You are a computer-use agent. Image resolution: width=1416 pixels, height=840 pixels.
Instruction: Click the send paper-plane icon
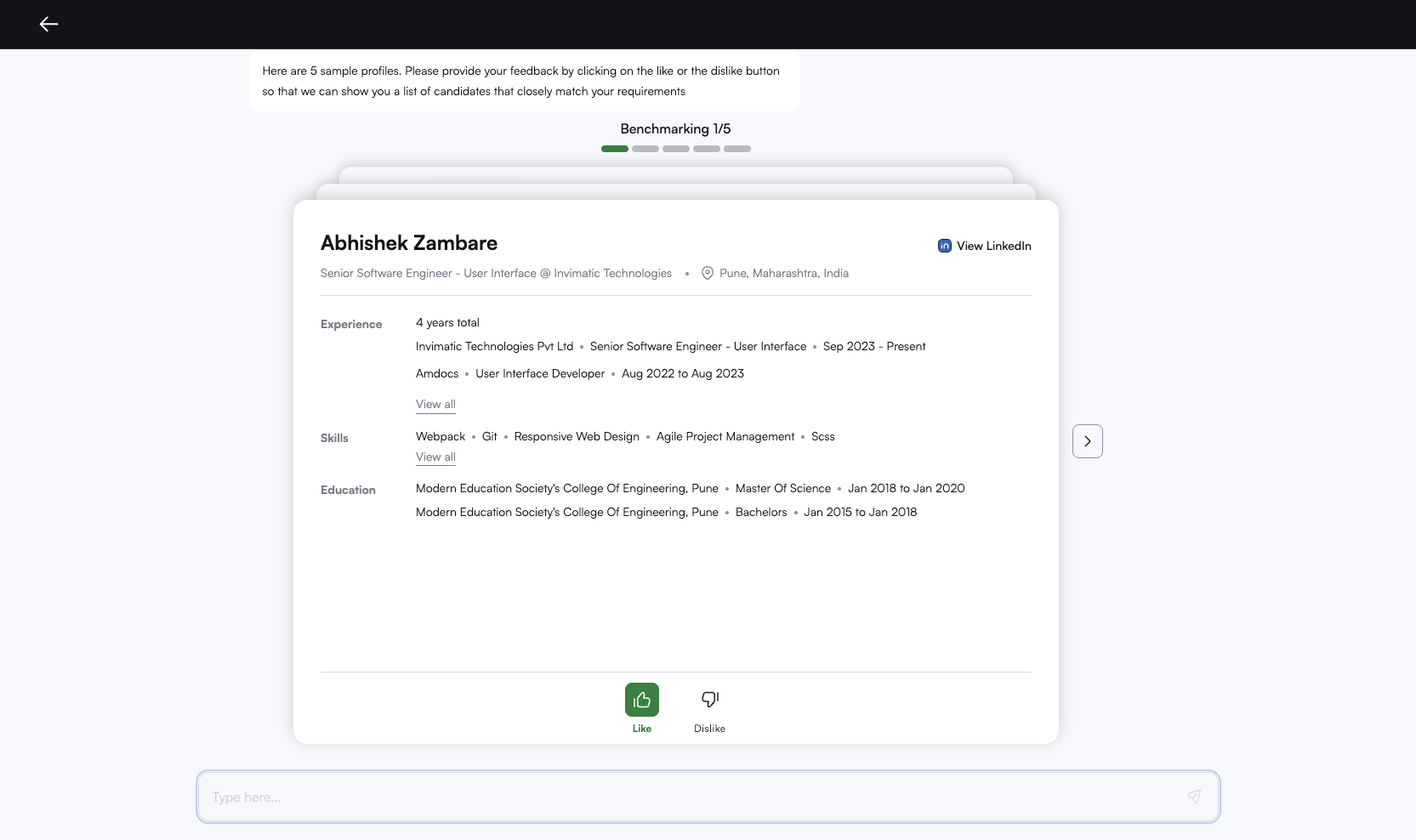[1194, 797]
